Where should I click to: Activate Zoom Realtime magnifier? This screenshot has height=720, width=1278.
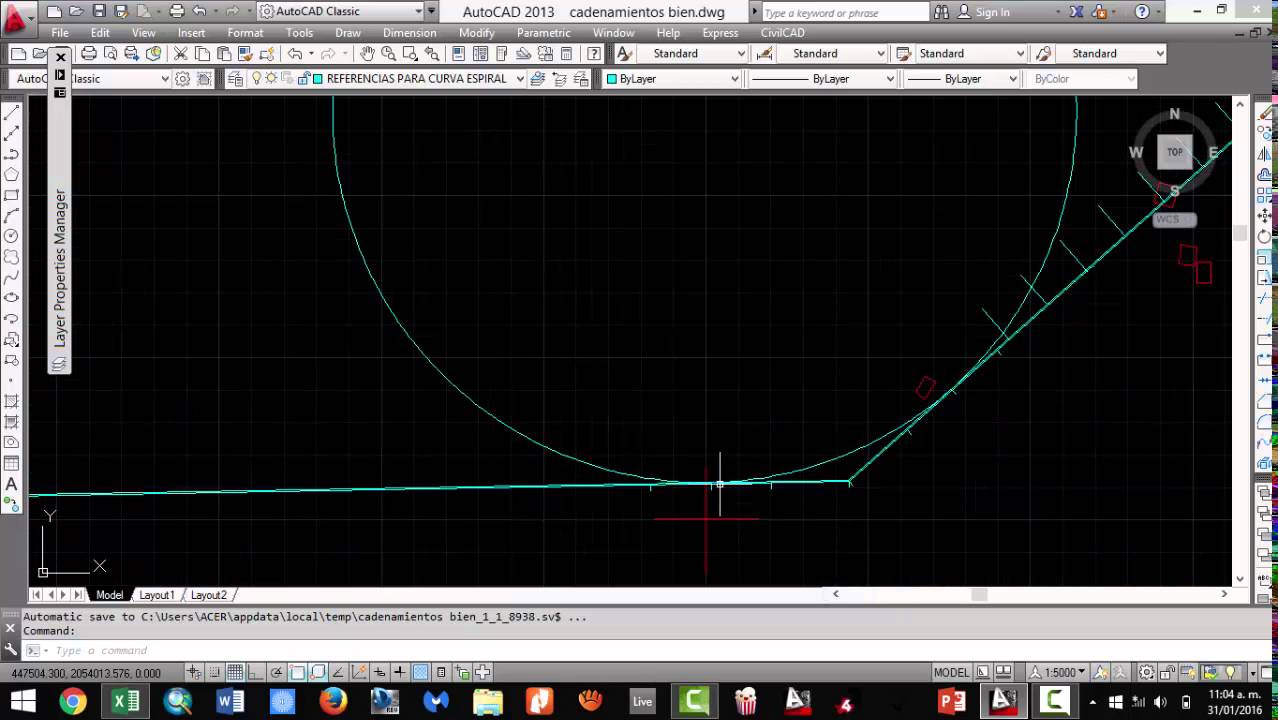(x=388, y=54)
